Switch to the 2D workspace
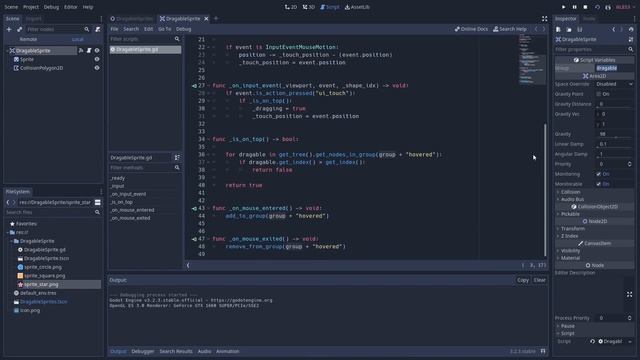This screenshot has width=640, height=360. [x=291, y=7]
